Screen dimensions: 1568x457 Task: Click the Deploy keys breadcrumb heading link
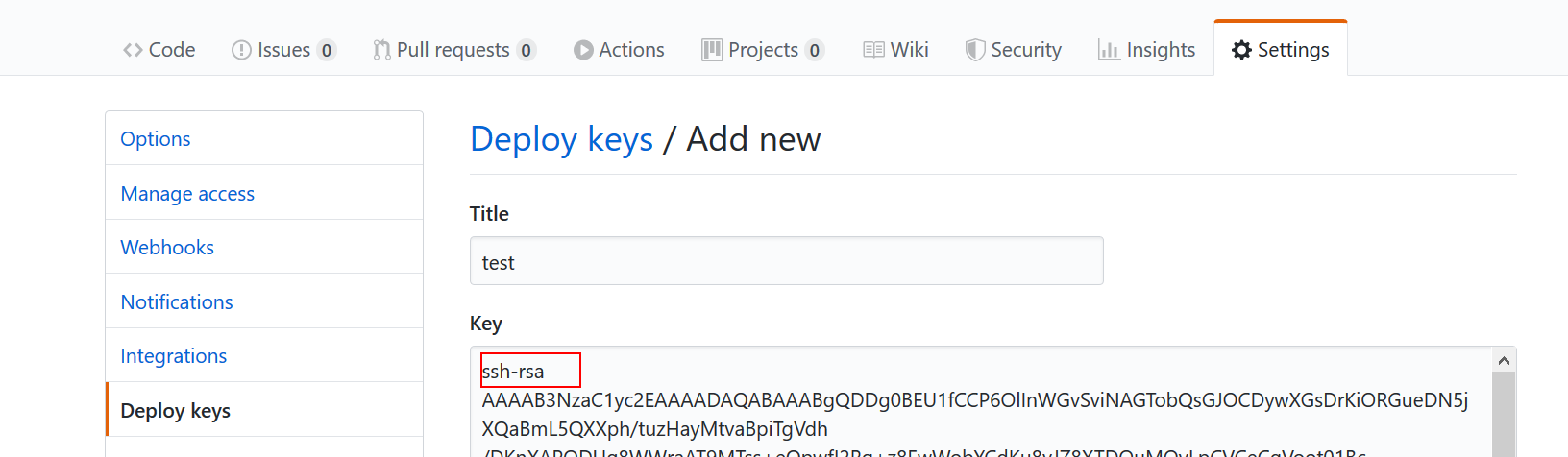[x=561, y=140]
